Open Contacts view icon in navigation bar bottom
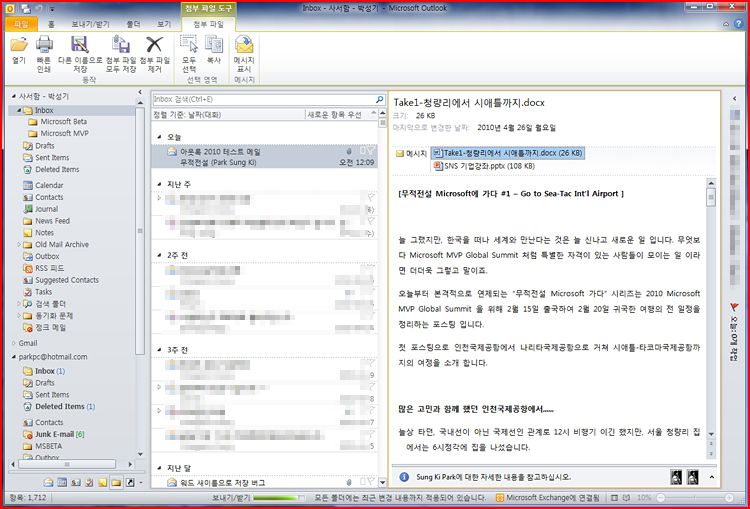This screenshot has height=509, width=750. (x=76, y=482)
